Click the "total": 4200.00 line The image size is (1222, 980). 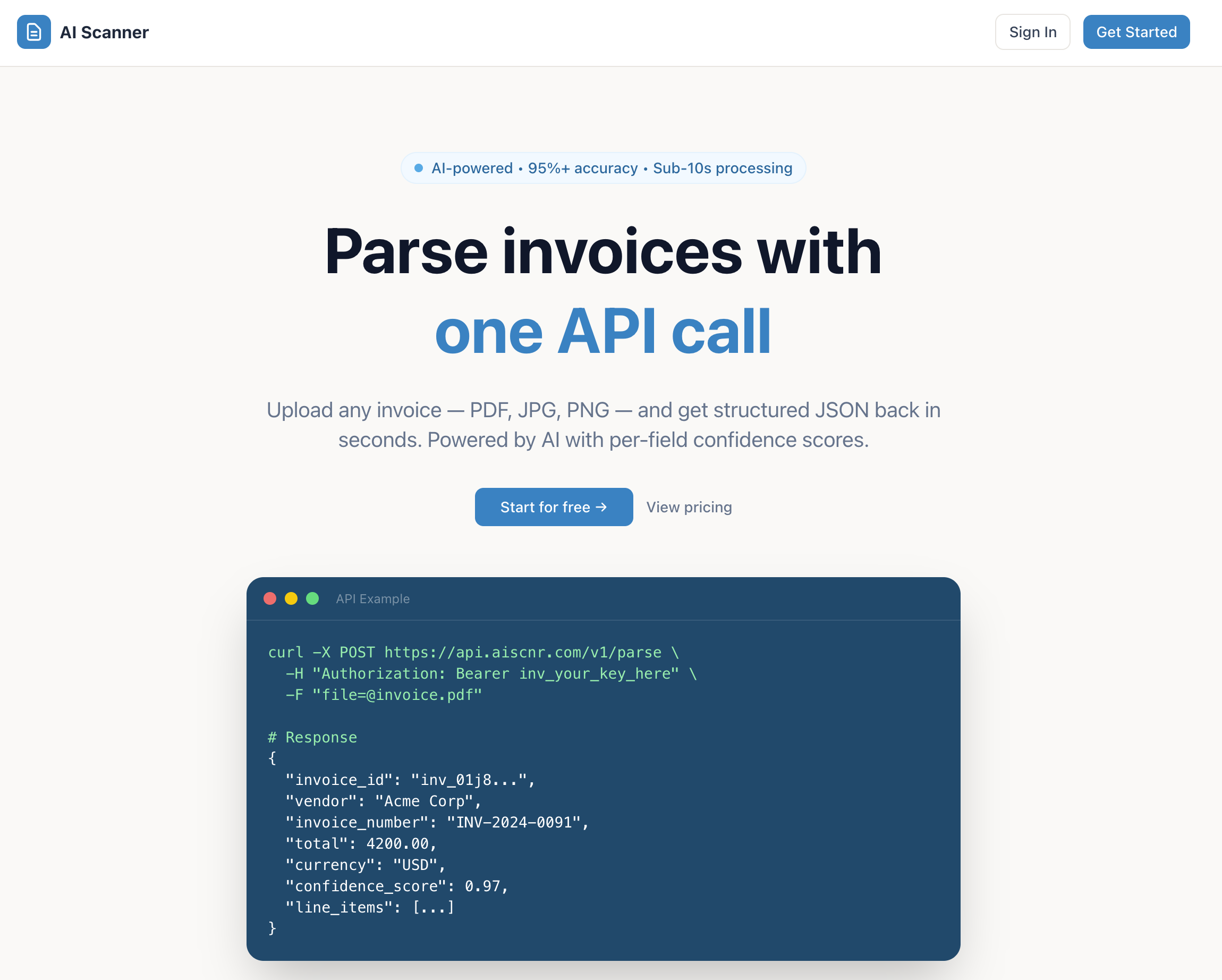[362, 843]
